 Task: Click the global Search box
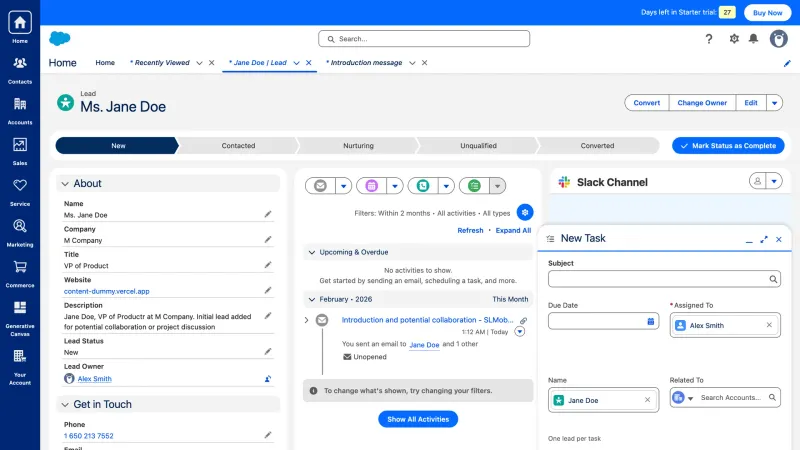coord(424,39)
